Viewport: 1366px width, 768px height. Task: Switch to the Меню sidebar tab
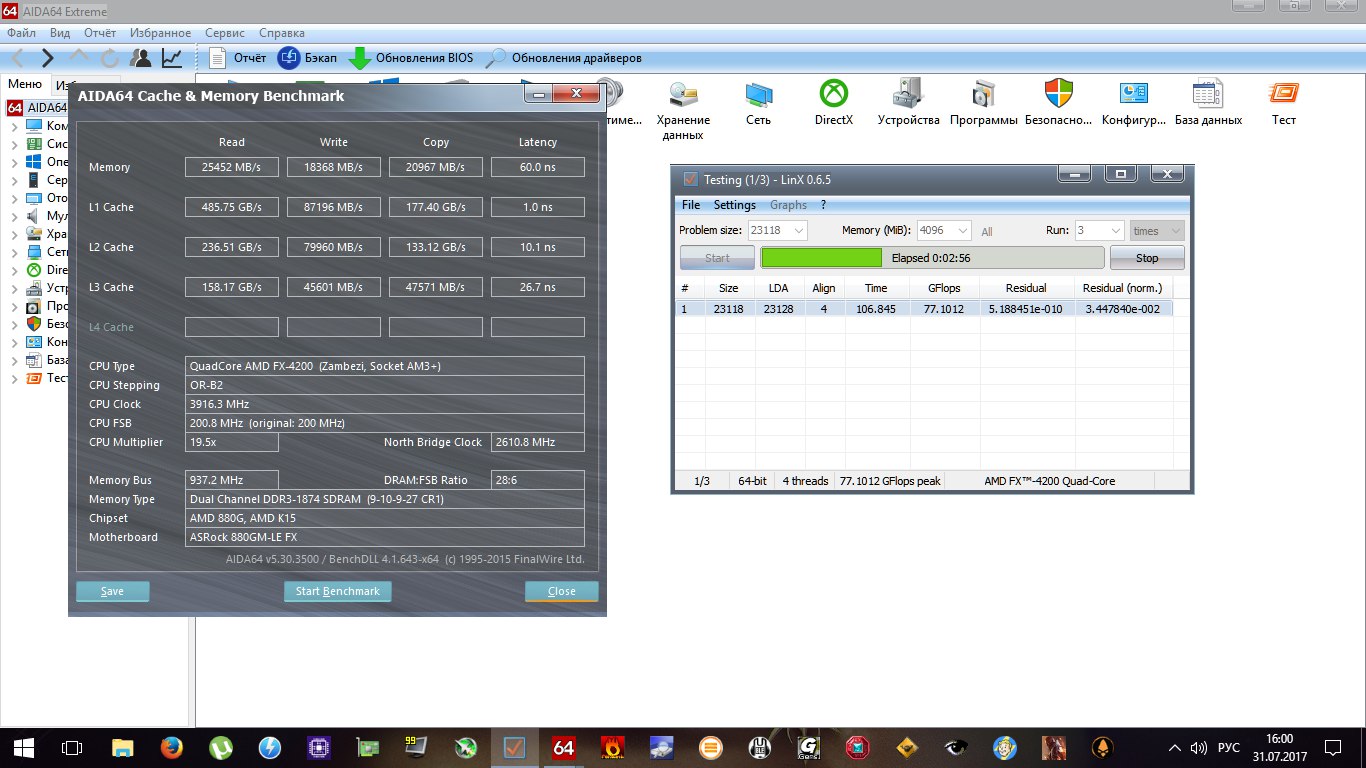point(25,85)
